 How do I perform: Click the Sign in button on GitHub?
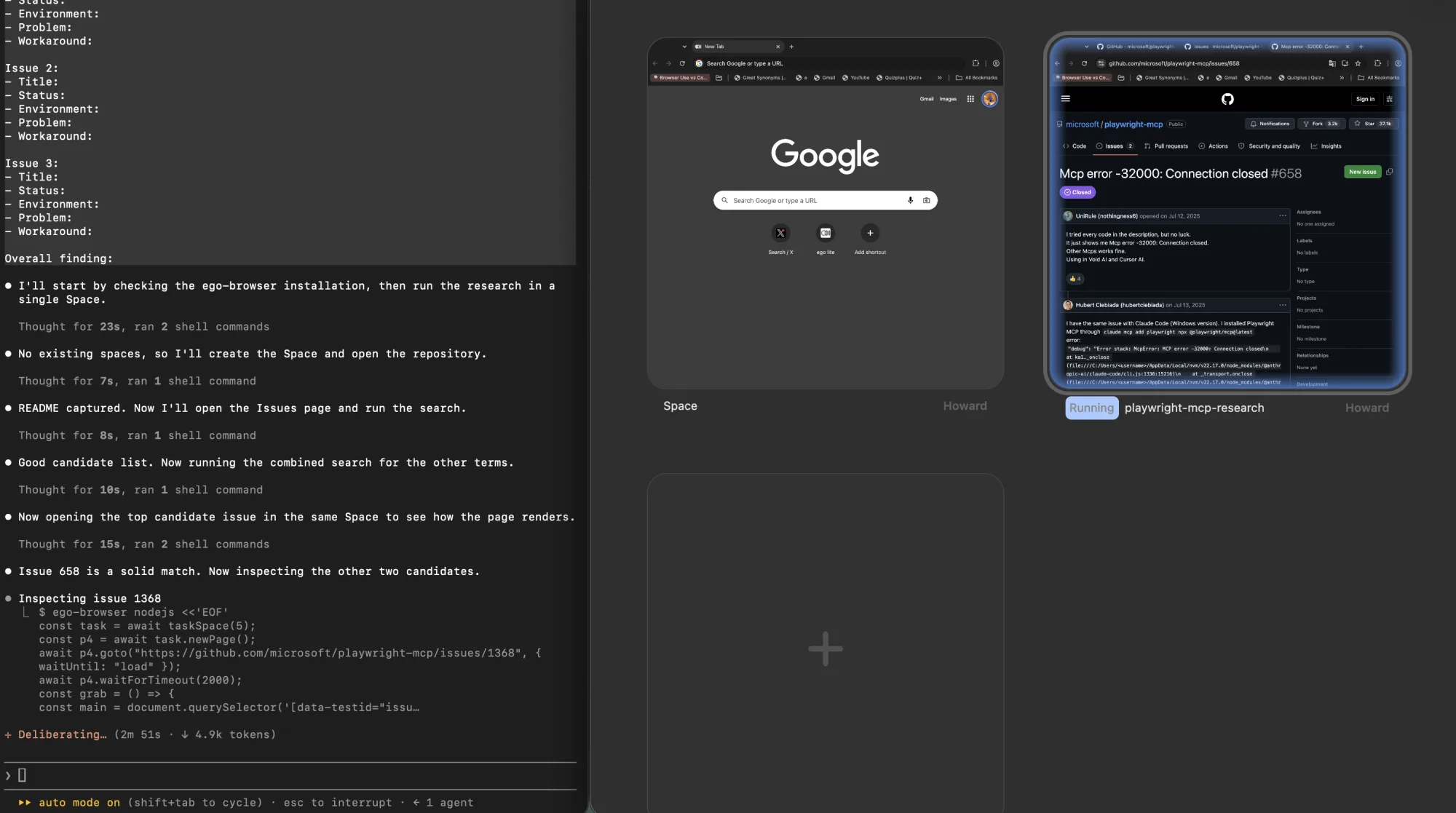coord(1365,99)
